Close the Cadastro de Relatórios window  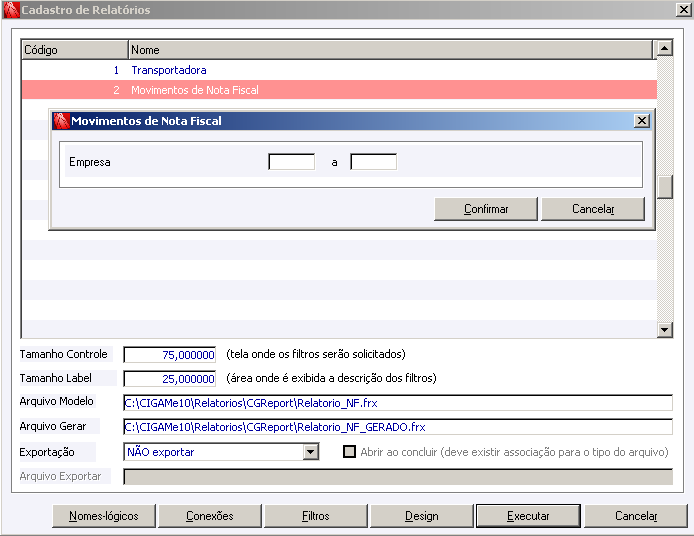(683, 10)
